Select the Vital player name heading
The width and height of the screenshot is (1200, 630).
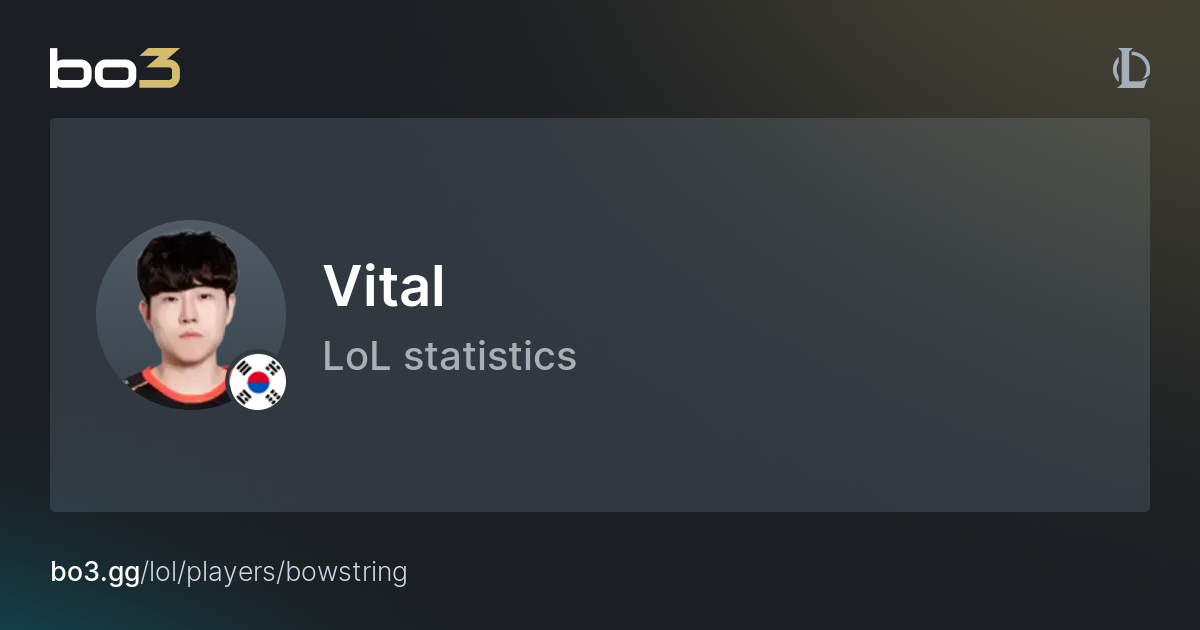384,286
